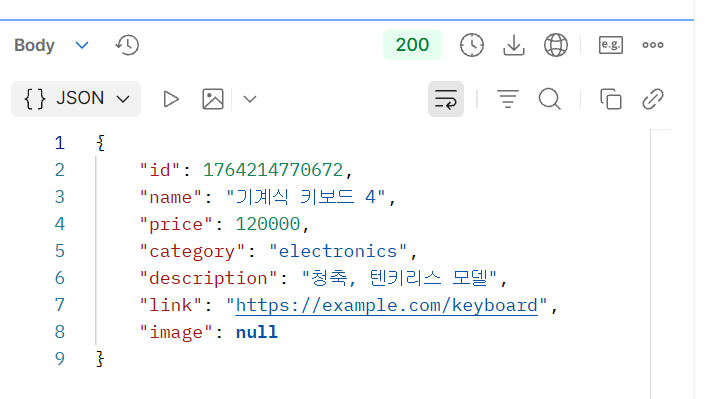Click the "description" key on line 6
Viewport: 714px width, 399px height.
coord(208,278)
